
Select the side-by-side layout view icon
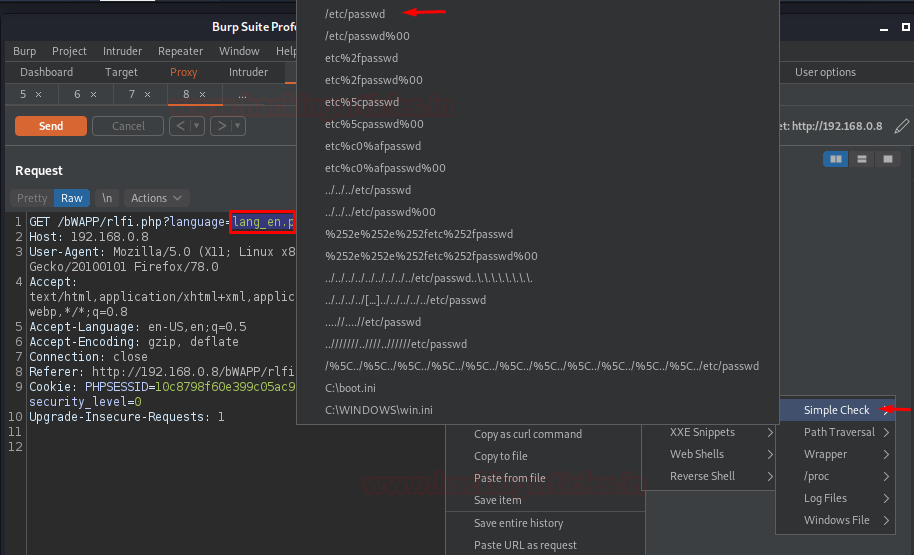coord(835,159)
